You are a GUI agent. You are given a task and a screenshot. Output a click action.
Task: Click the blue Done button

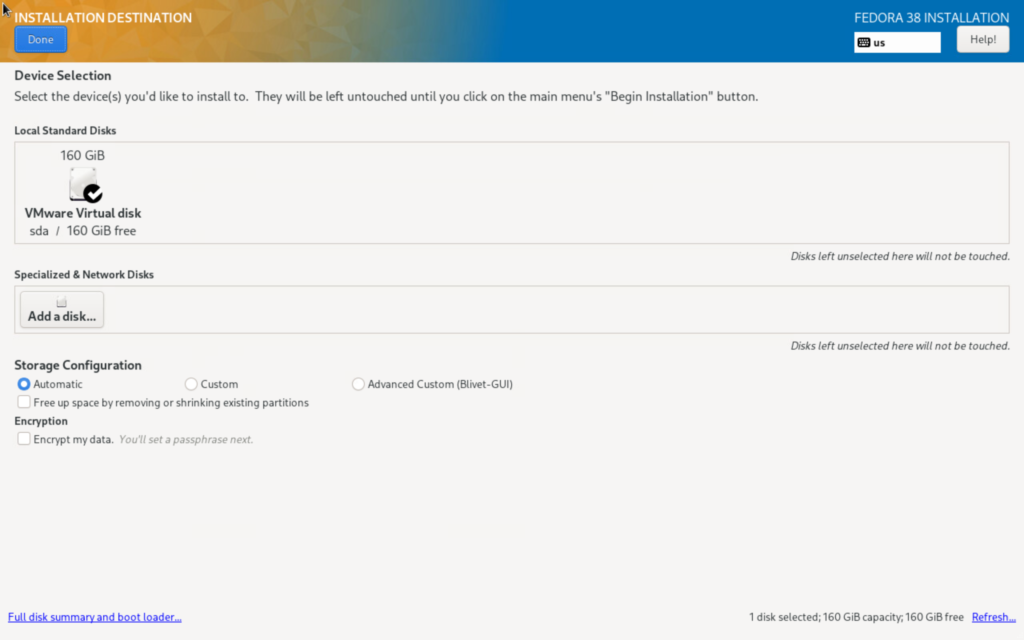point(41,39)
